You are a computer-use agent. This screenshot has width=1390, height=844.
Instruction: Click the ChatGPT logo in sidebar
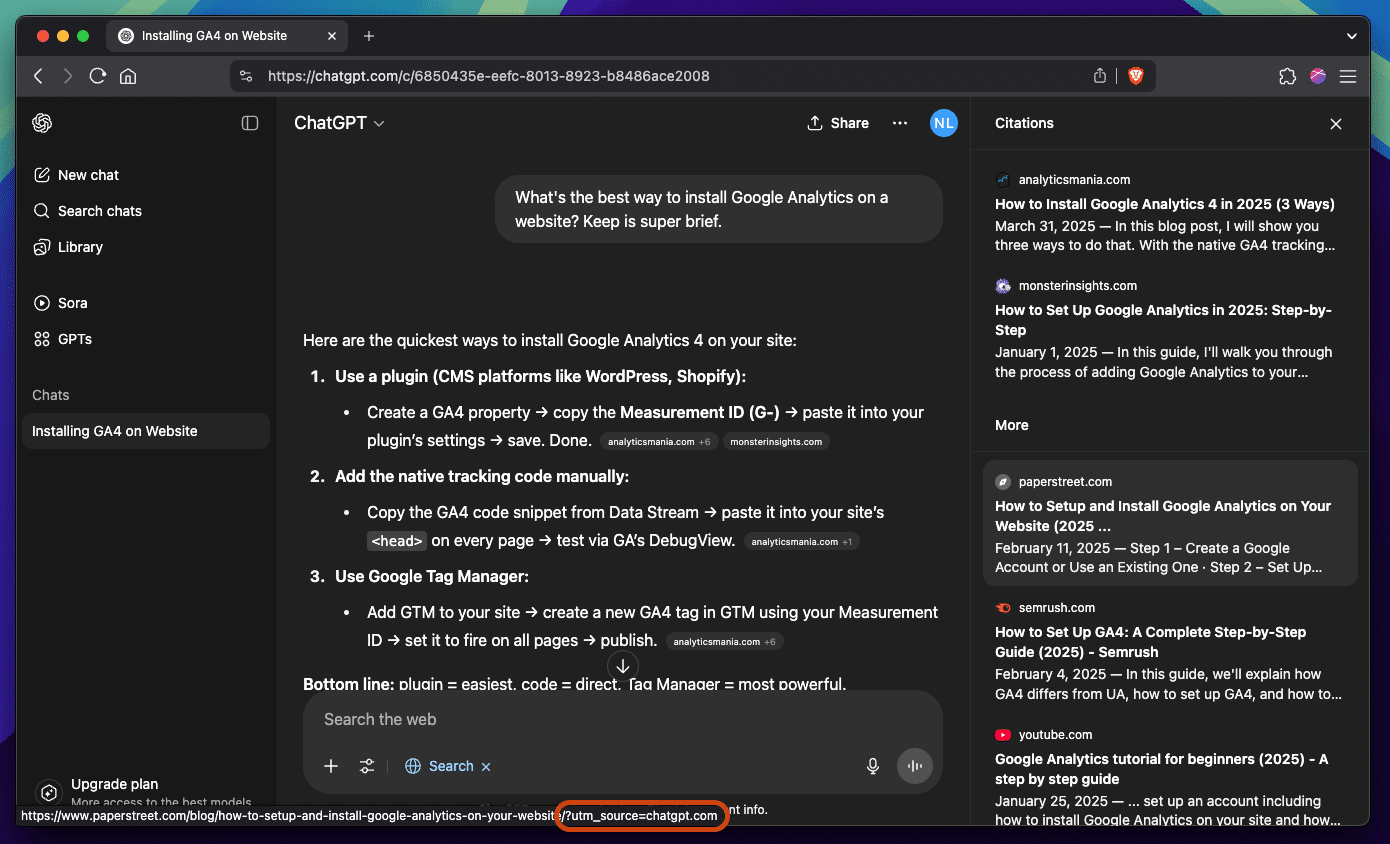click(42, 123)
